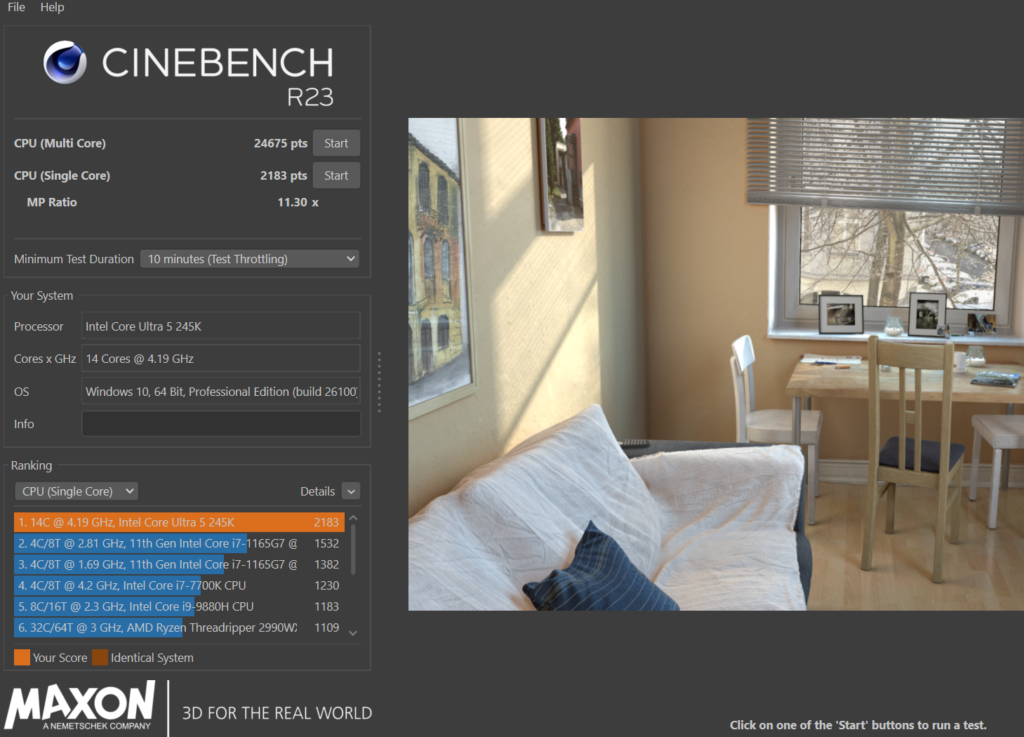The width and height of the screenshot is (1024, 737).
Task: Expand the Details dropdown in Ranking panel
Action: [x=349, y=491]
